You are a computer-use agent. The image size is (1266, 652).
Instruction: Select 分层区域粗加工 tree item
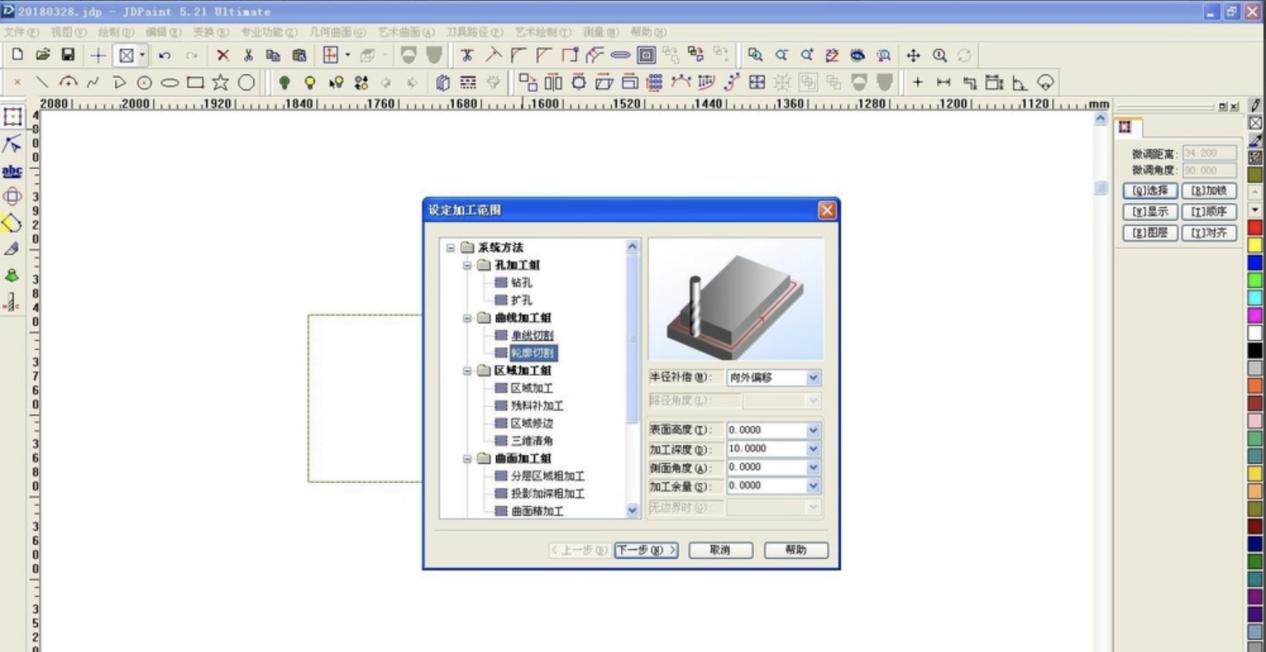click(x=548, y=476)
